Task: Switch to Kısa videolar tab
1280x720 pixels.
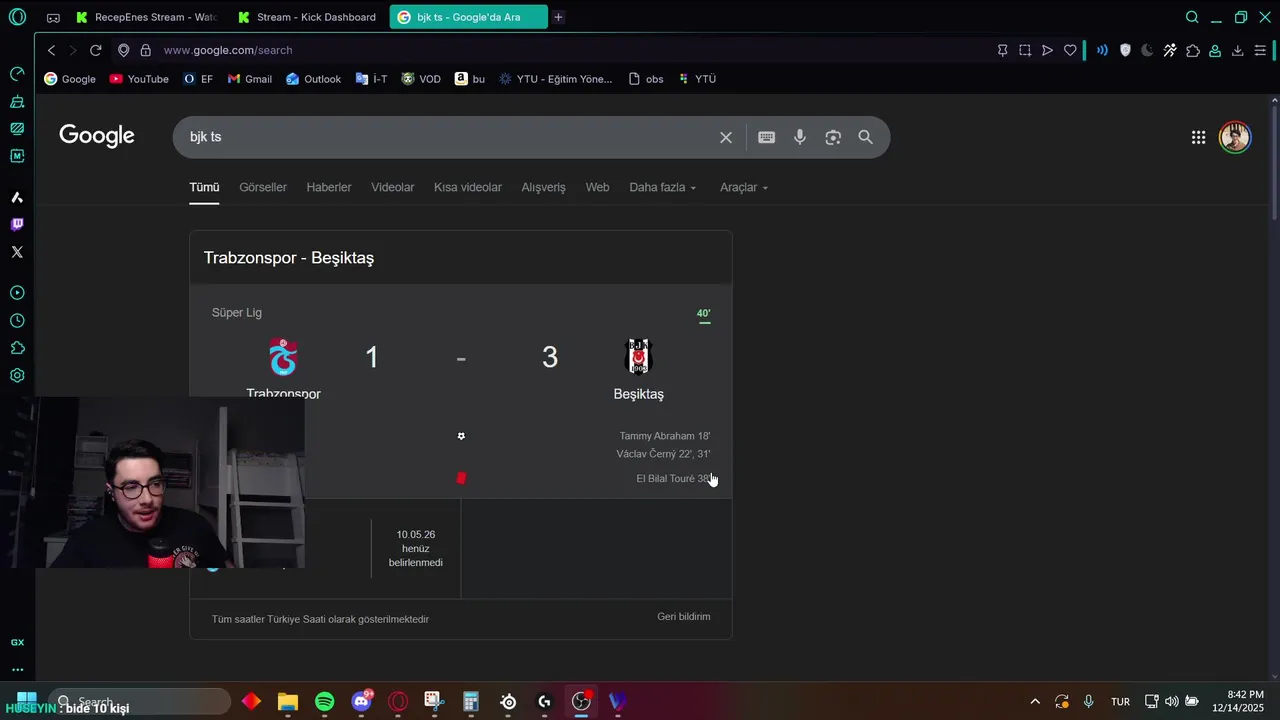Action: coord(468,187)
